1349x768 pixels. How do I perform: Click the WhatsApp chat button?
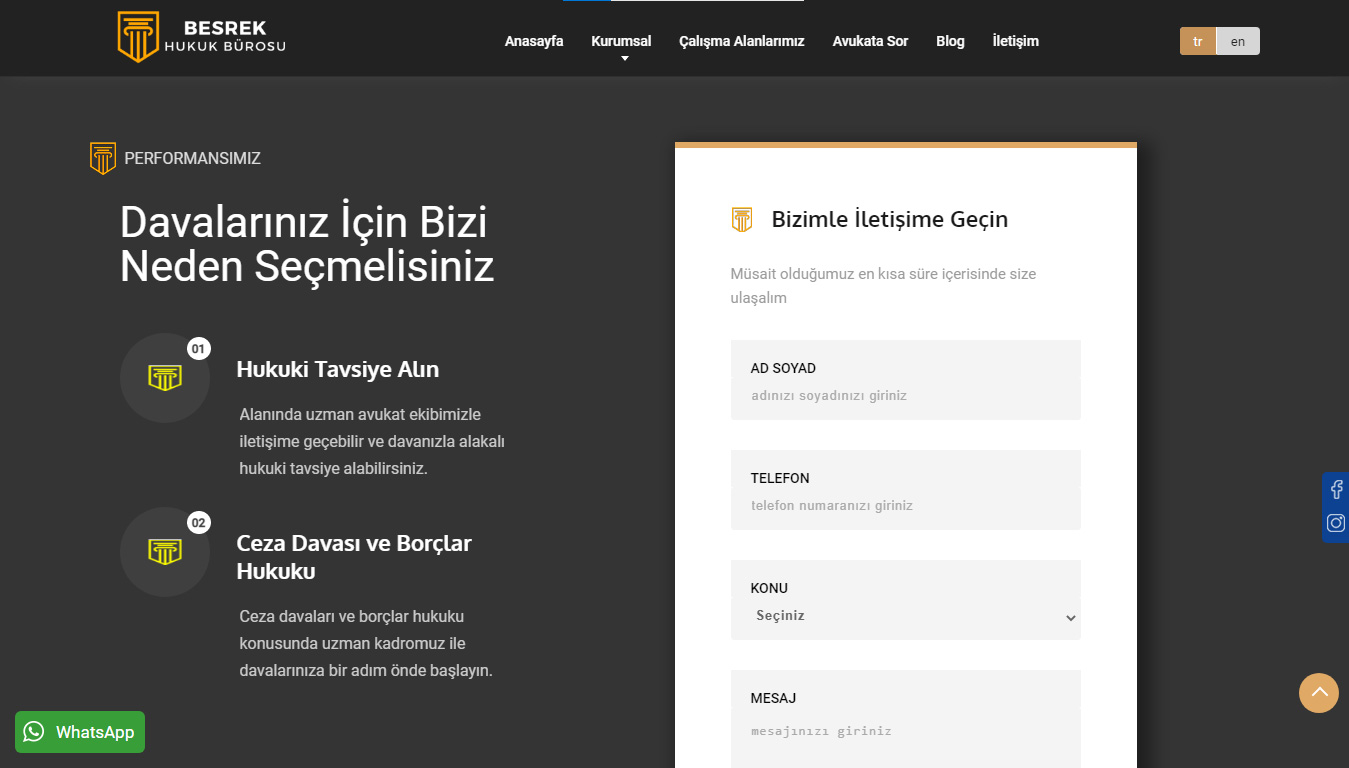click(80, 732)
